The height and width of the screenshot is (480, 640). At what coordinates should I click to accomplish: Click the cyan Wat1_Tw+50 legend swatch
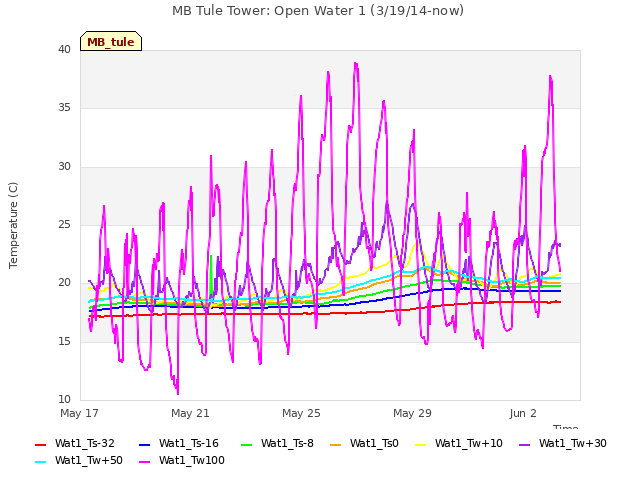click(x=40, y=462)
